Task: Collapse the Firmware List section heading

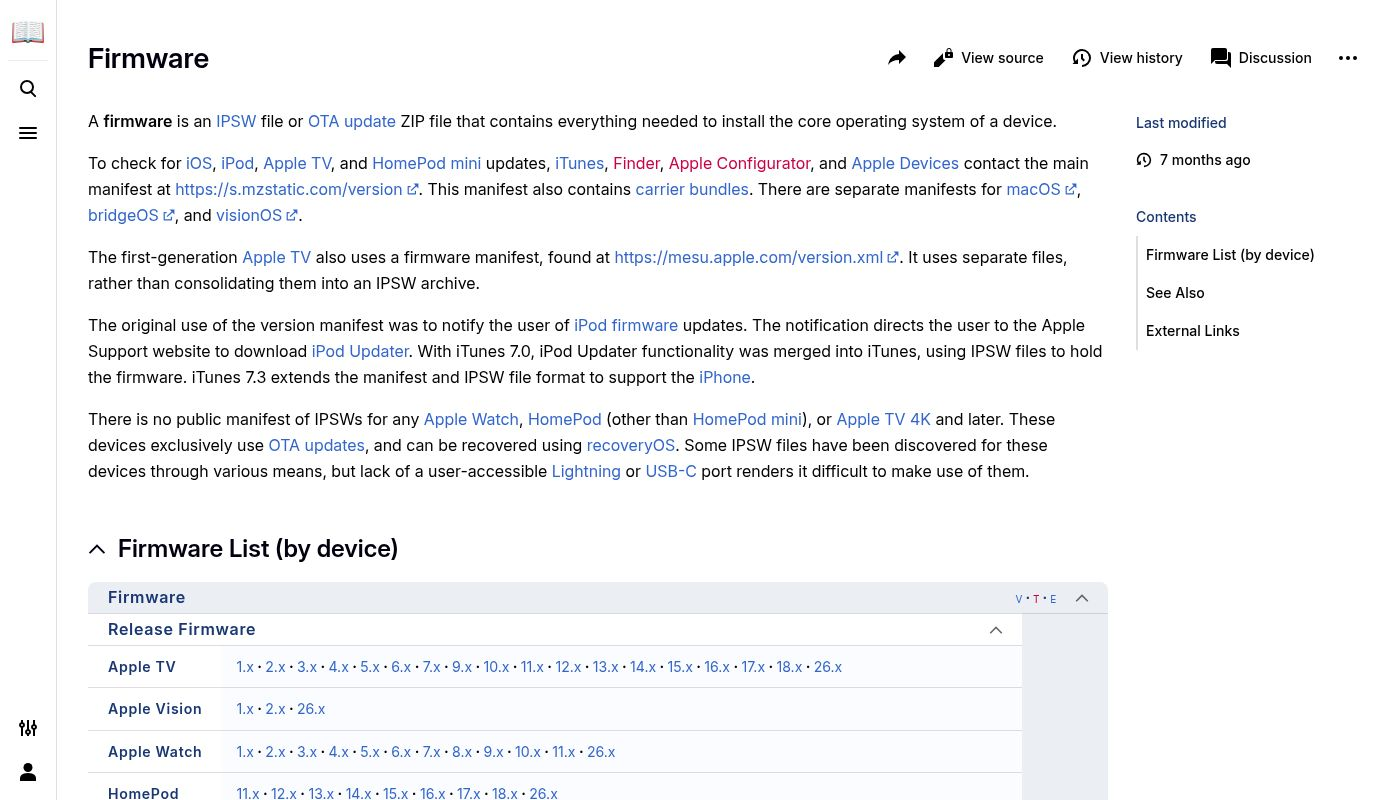Action: click(x=97, y=549)
